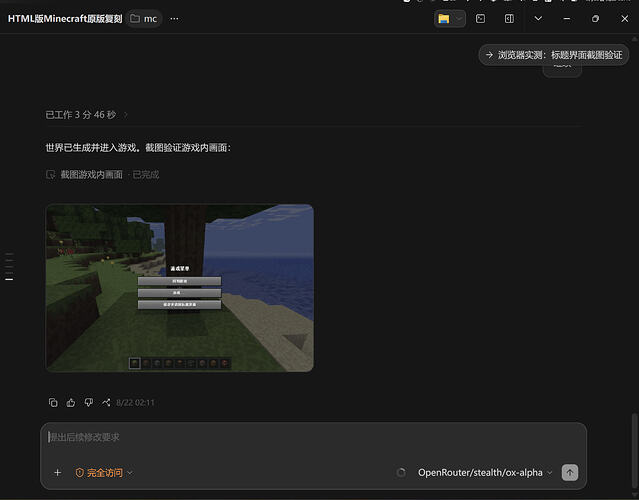
Task: Focus the follow-up request input field
Action: [x=313, y=437]
